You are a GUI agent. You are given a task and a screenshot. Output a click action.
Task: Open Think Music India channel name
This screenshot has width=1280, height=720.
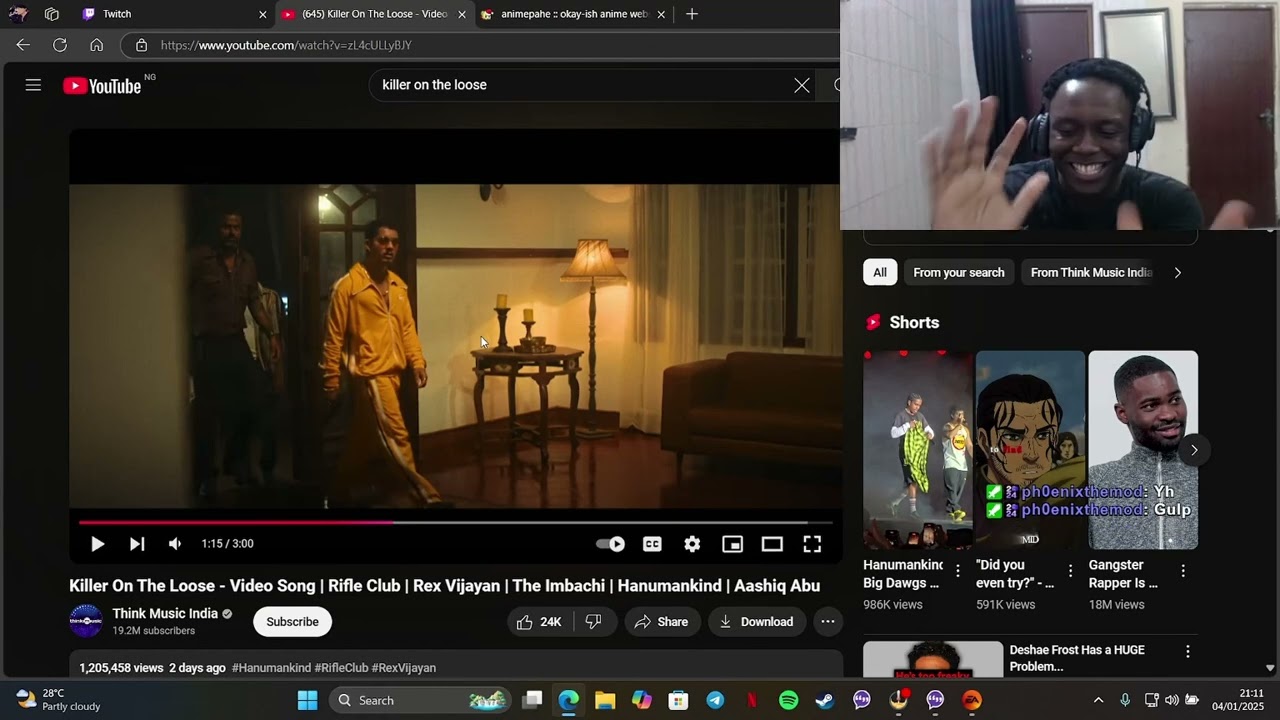click(x=165, y=614)
